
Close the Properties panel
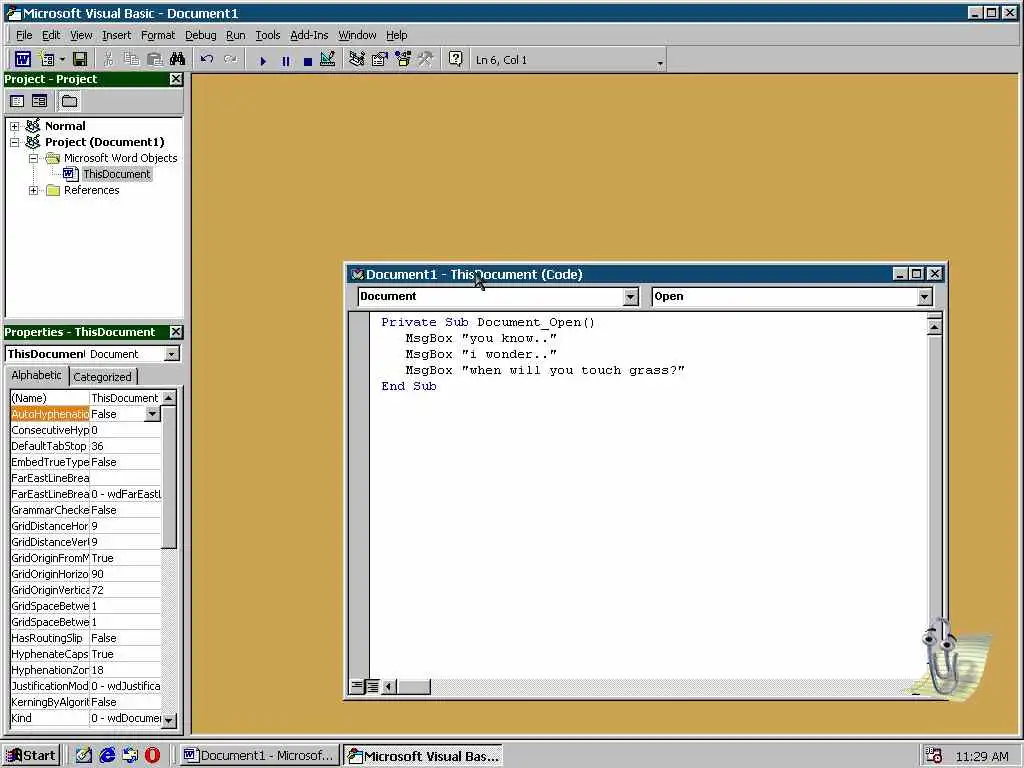[176, 332]
